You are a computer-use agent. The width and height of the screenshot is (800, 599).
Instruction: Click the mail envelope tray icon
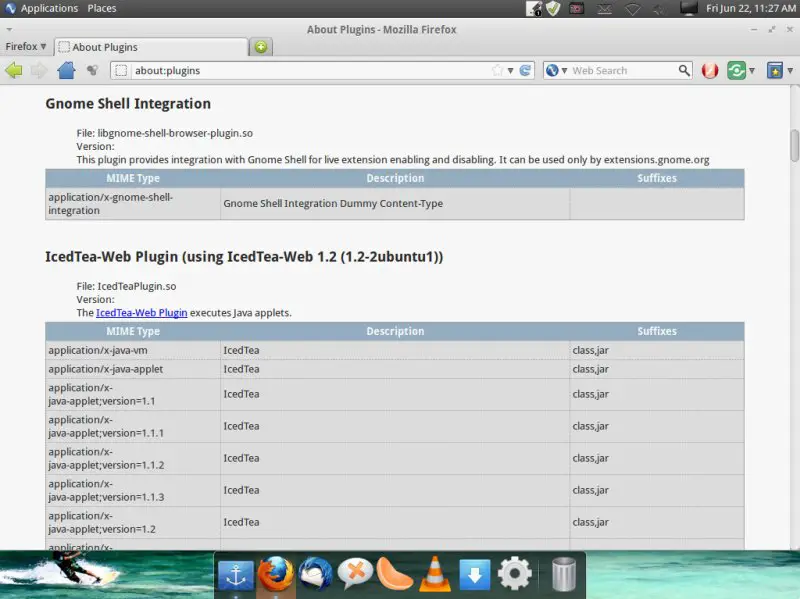(x=605, y=9)
